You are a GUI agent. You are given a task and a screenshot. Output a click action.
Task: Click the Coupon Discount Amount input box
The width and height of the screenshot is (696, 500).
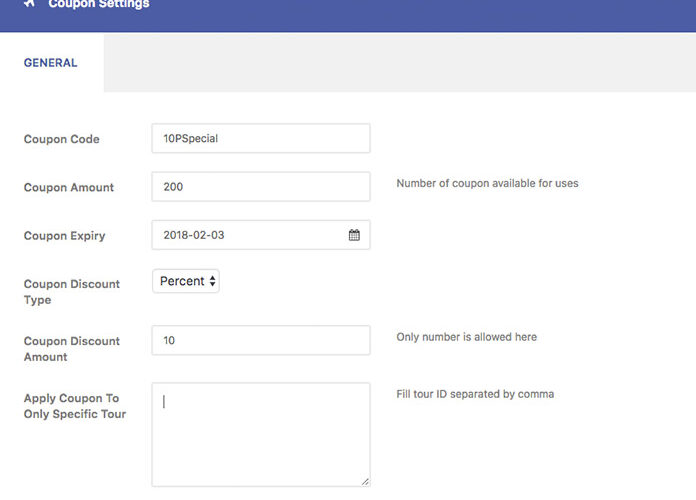260,340
